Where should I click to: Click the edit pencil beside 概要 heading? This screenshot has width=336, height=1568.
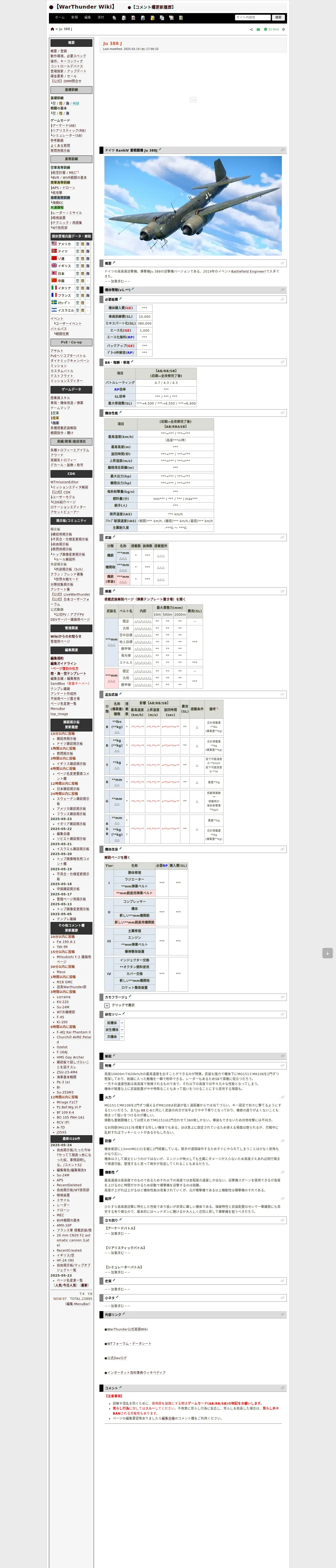pos(114,263)
